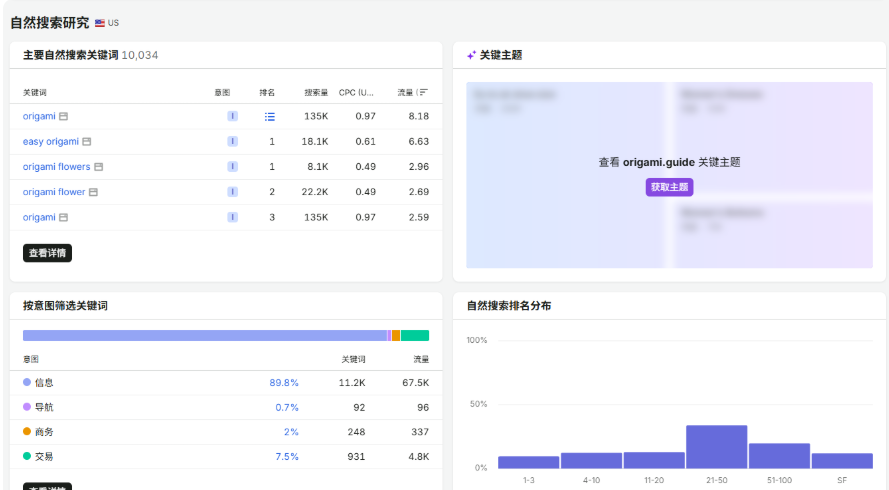Click the 7.5% link for 交易 intent
Viewport: 889px width, 490px height.
pos(287,457)
